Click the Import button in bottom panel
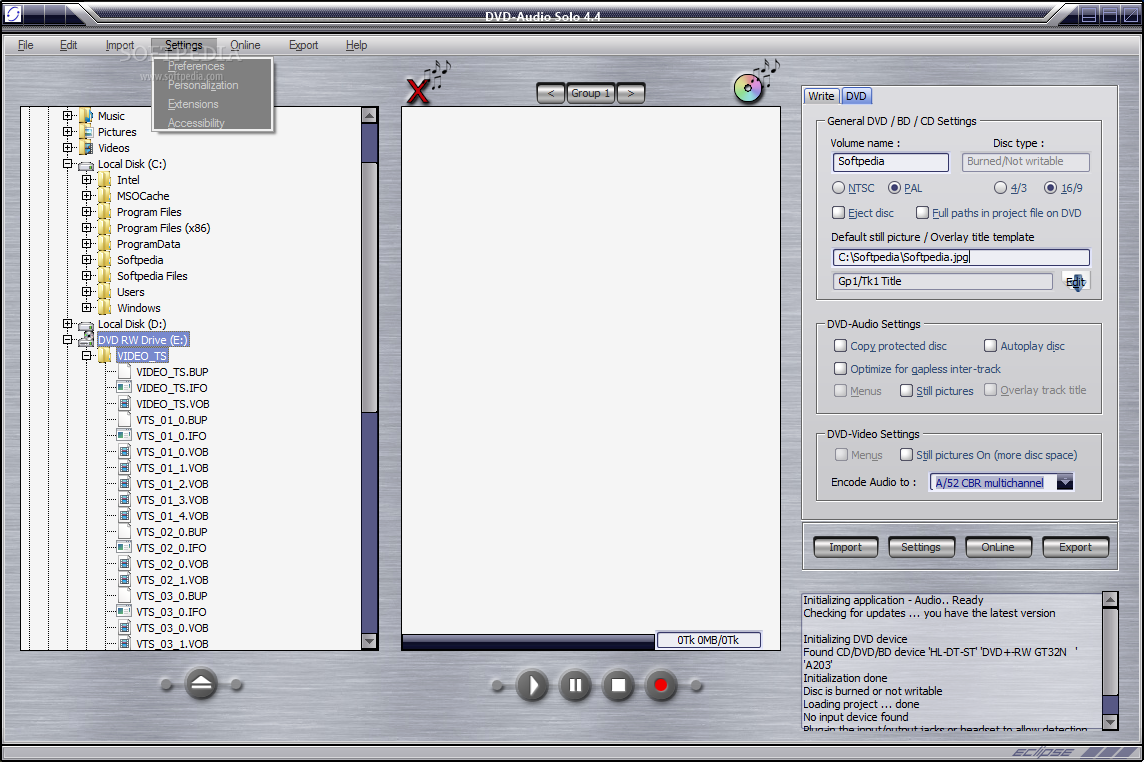Screen dimensions: 1144x762 (846, 547)
